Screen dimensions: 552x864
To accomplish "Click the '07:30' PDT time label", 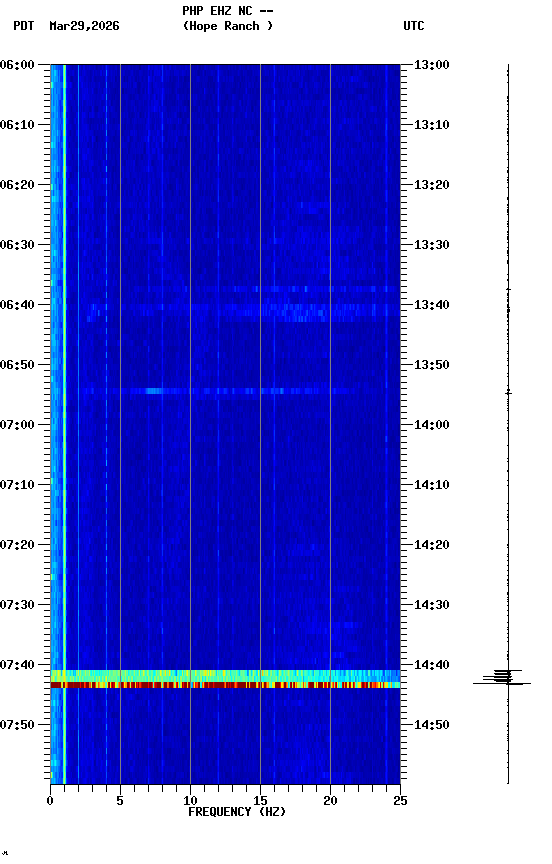I will (17, 605).
